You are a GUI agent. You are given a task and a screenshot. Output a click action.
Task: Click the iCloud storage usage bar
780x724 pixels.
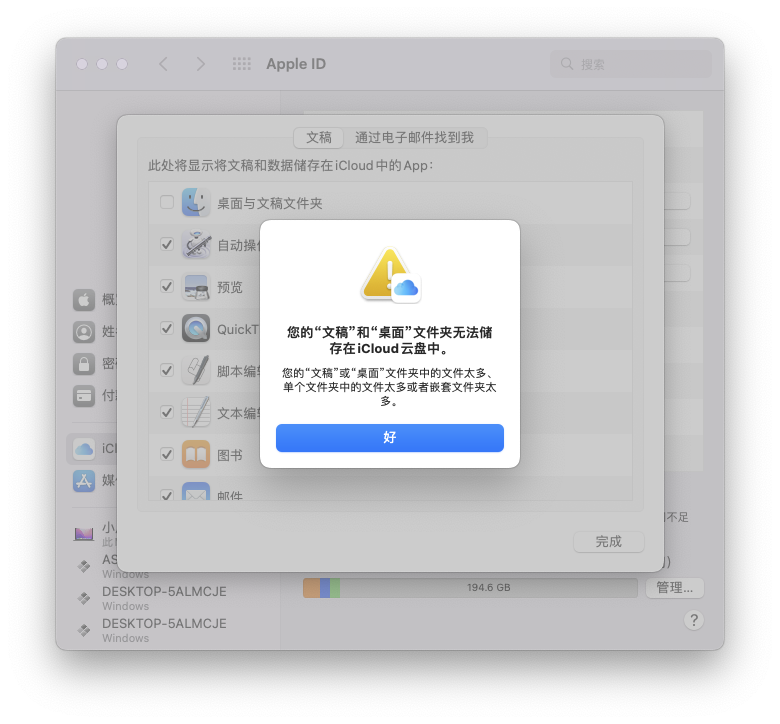(x=470, y=588)
